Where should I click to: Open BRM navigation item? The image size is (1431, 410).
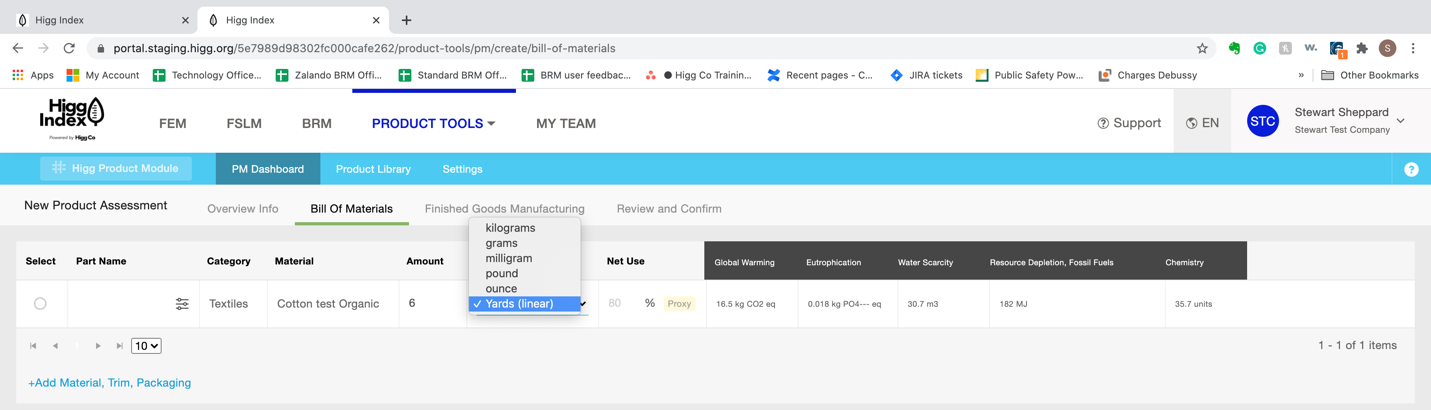pos(317,123)
